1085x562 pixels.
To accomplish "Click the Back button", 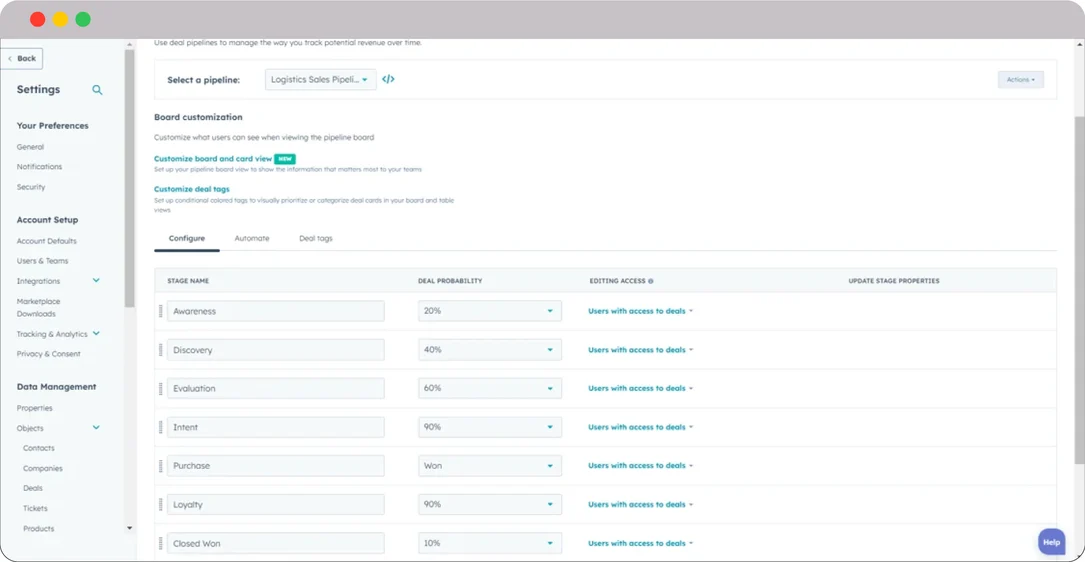I will 22,59.
